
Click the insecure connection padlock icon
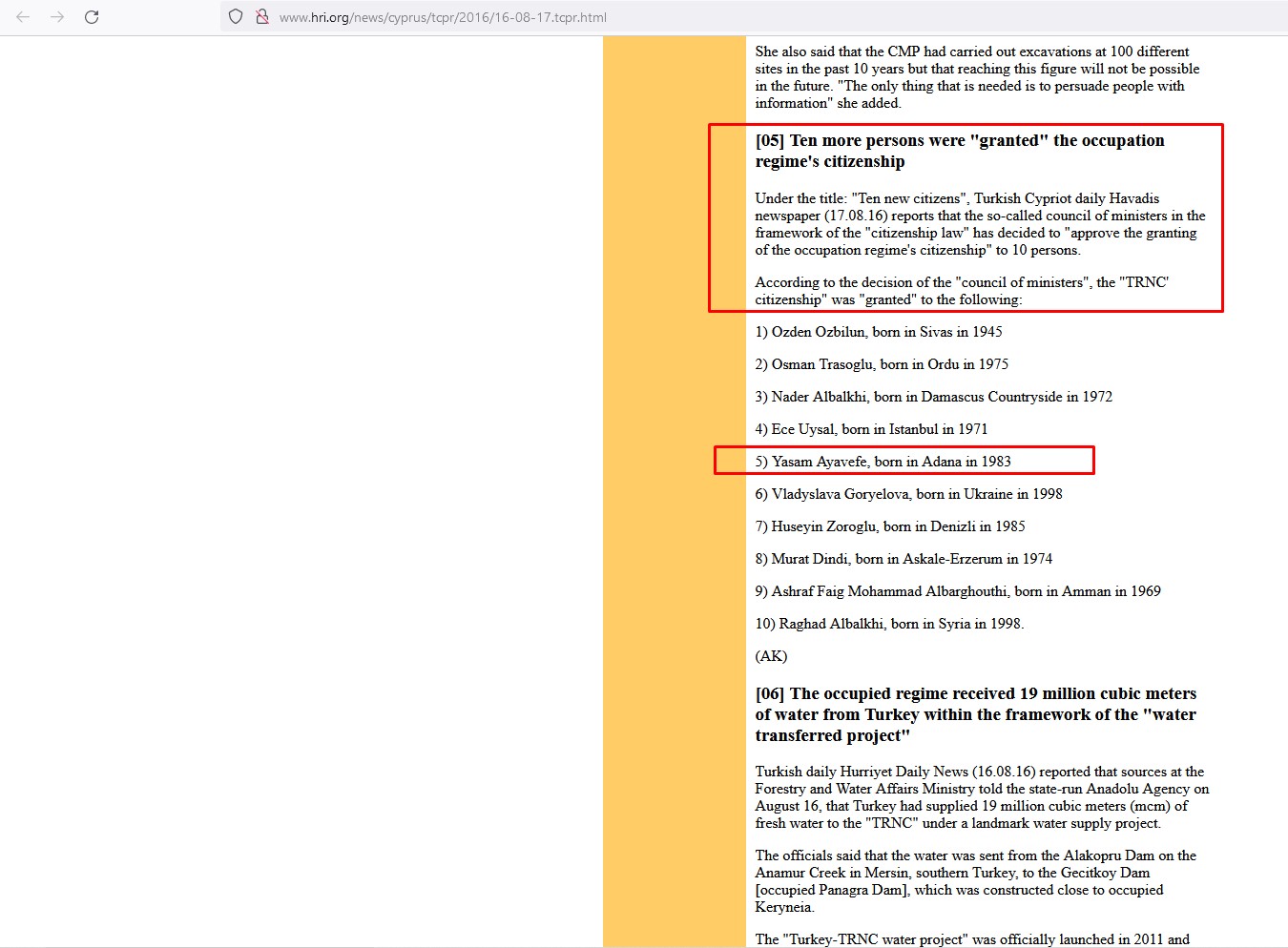(261, 17)
